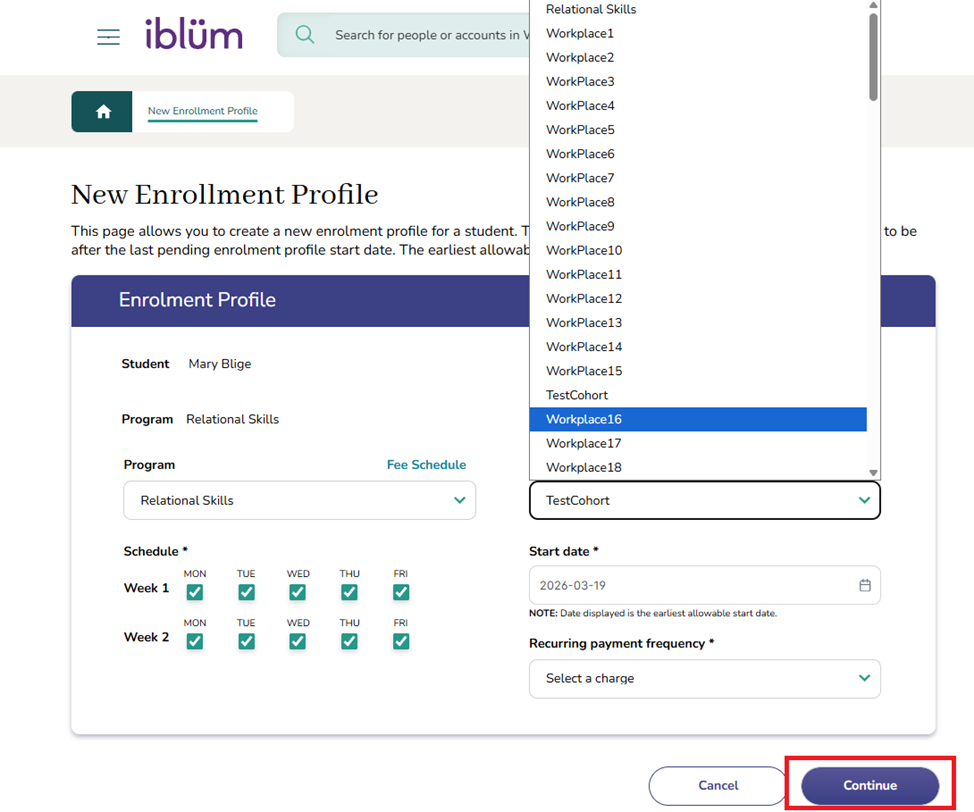Image resolution: width=974 pixels, height=812 pixels.
Task: Click the Continue button
Action: pyautogui.click(x=869, y=785)
